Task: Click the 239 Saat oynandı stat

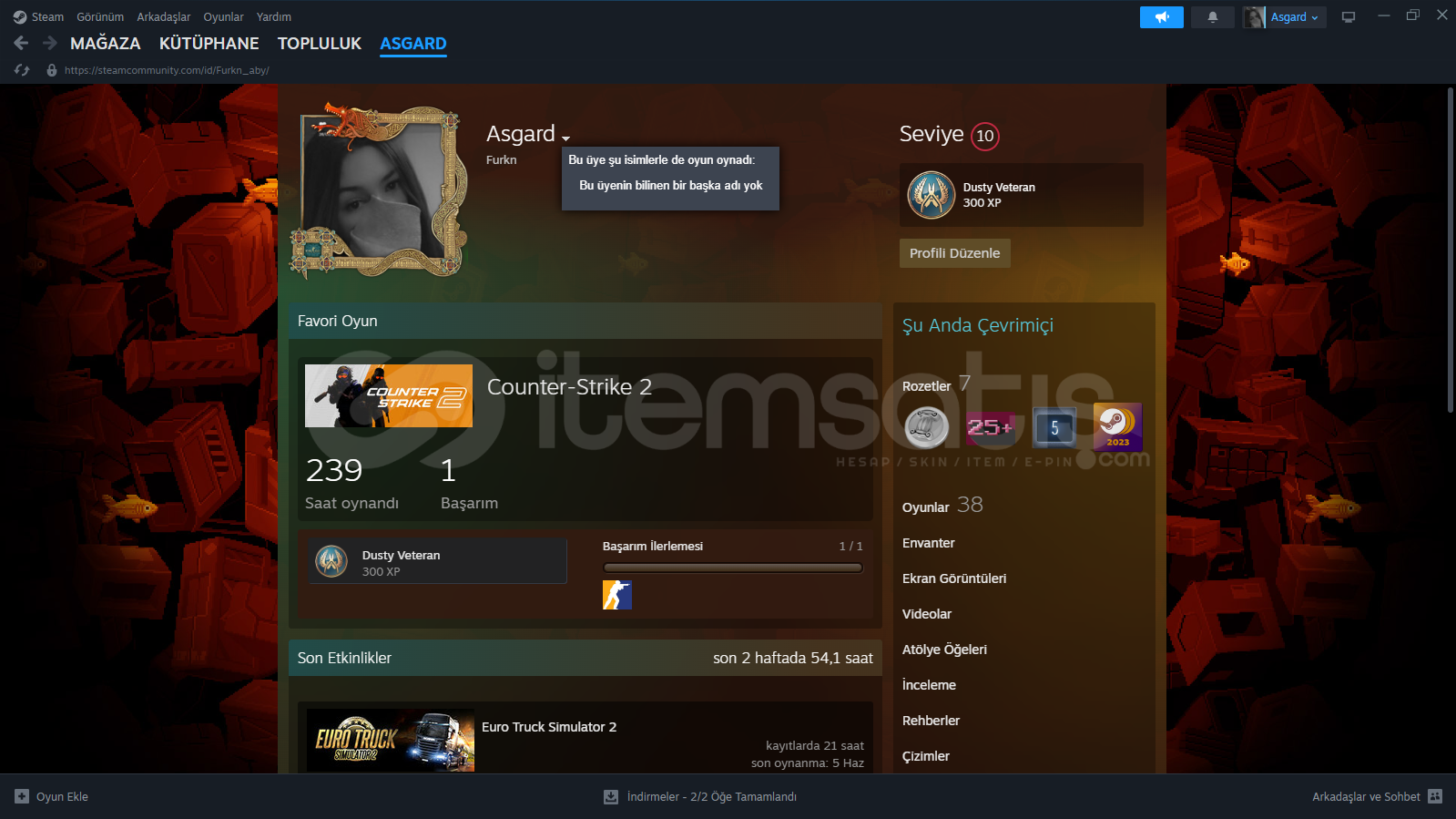Action: 351,483
